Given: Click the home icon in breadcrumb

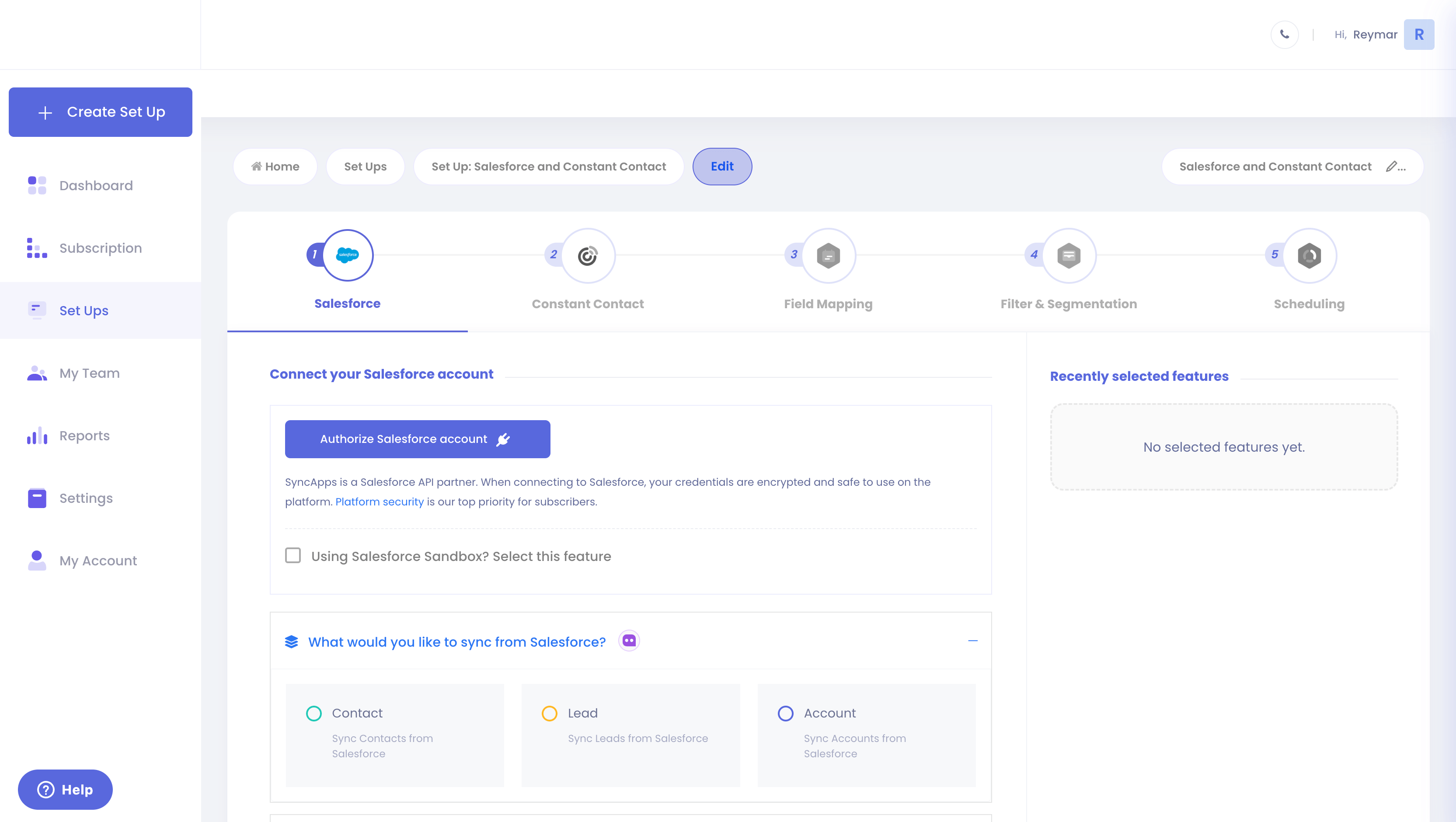Looking at the screenshot, I should click(257, 166).
